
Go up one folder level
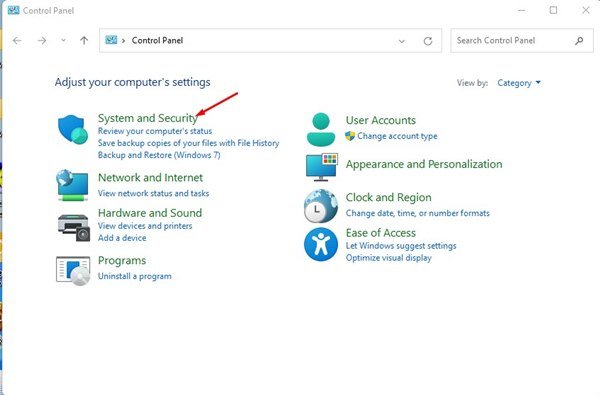(84, 41)
